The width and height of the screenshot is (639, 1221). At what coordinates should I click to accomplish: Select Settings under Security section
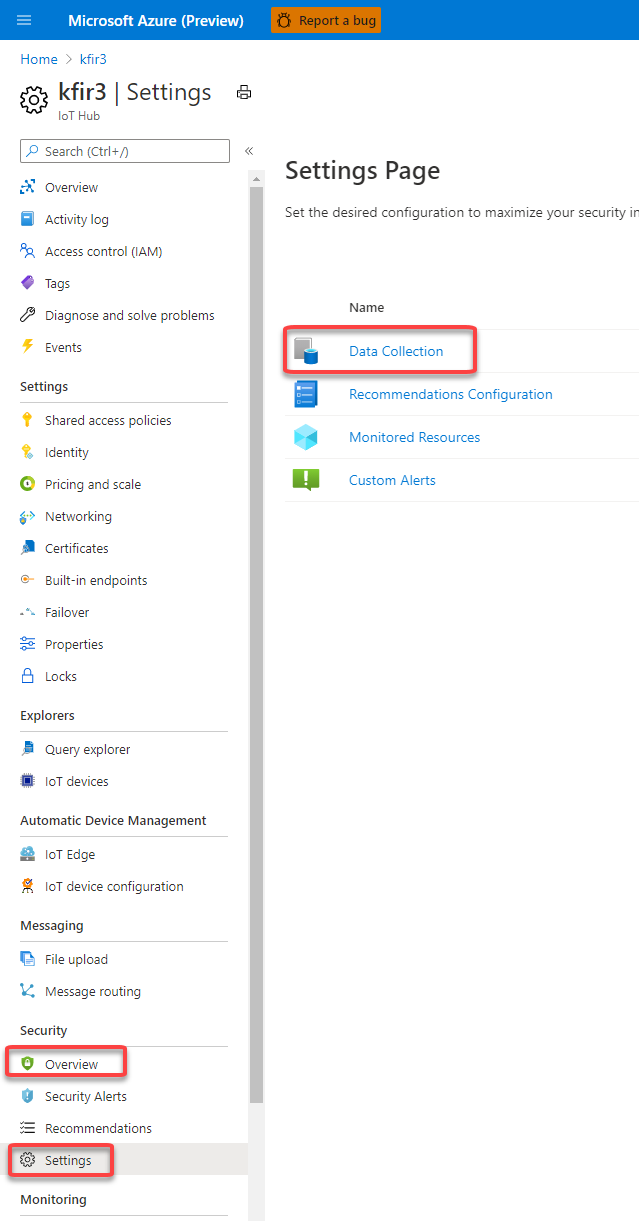(x=68, y=1160)
